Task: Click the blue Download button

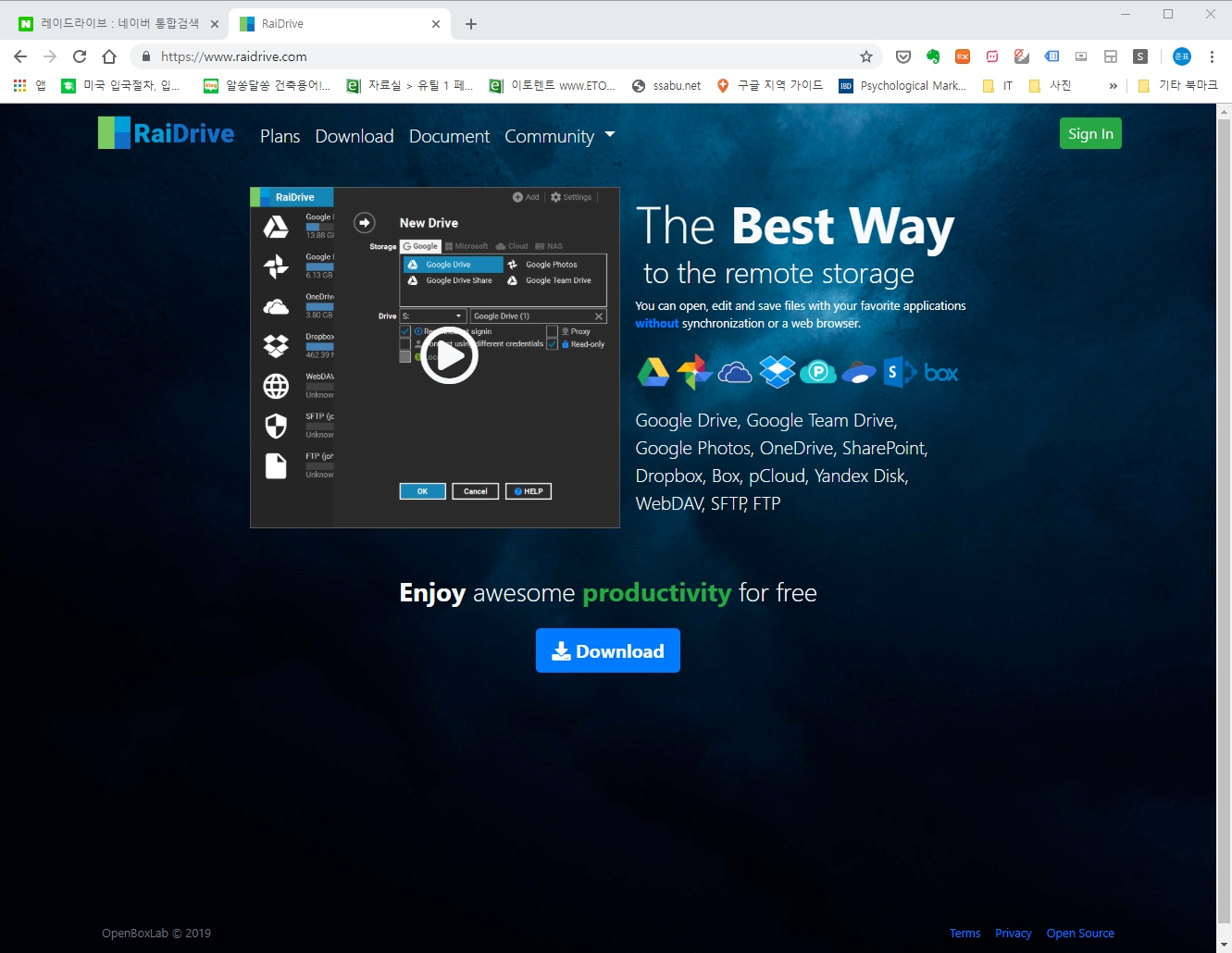Action: tap(608, 650)
